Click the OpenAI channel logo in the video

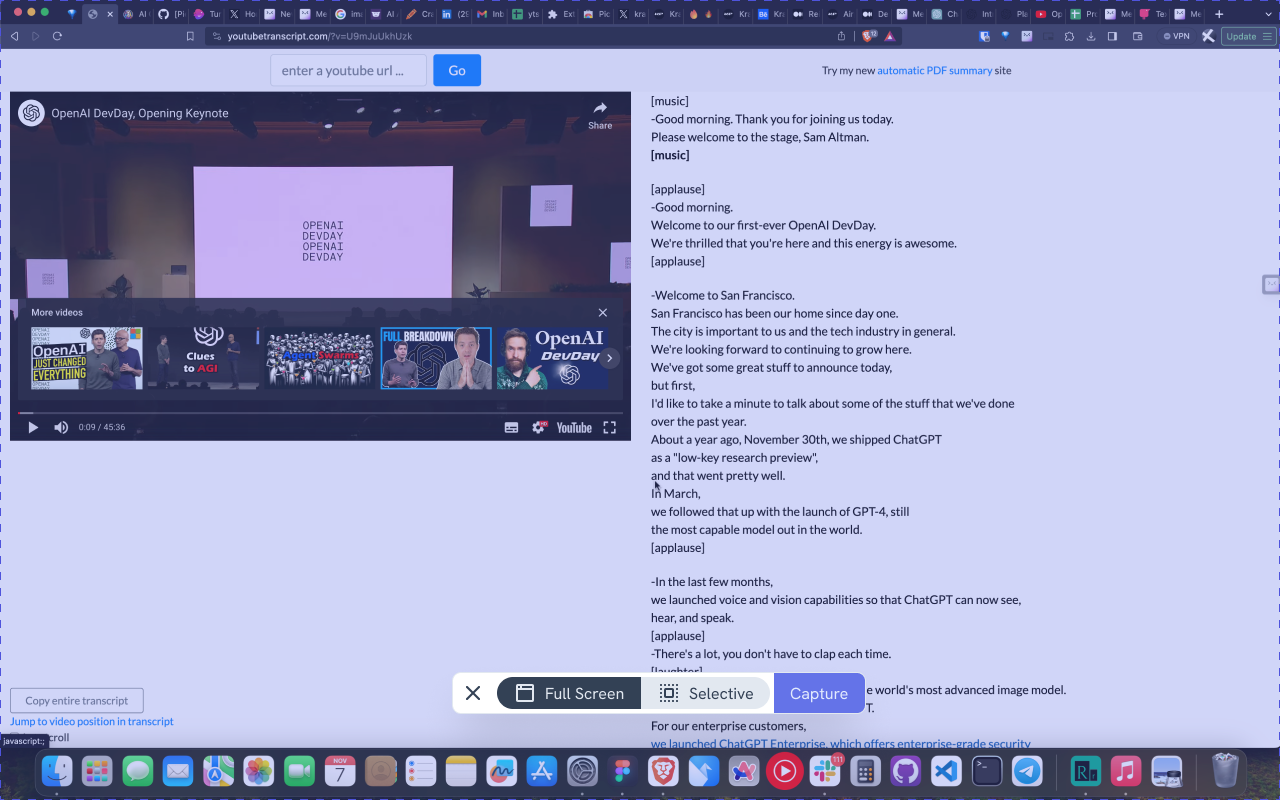point(30,113)
